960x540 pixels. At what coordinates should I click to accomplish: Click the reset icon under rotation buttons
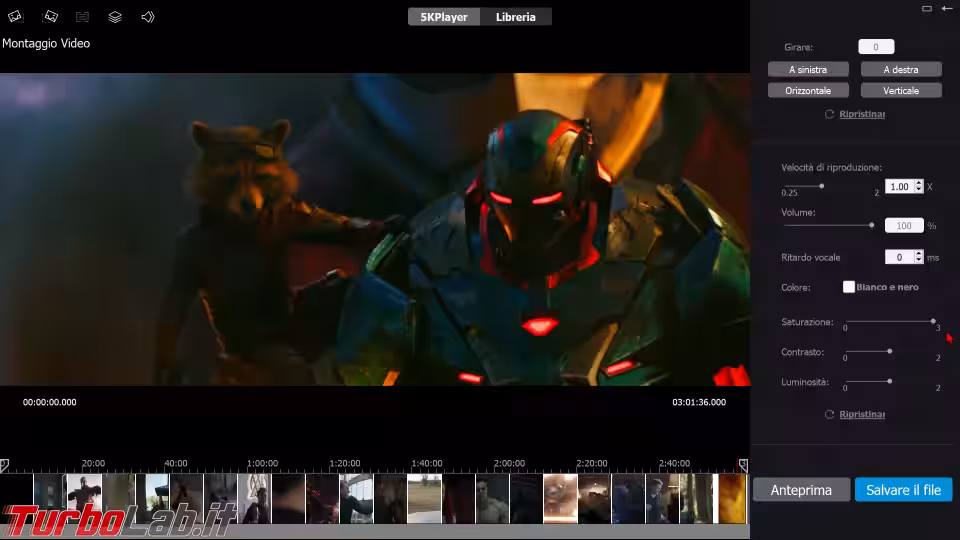coord(829,115)
